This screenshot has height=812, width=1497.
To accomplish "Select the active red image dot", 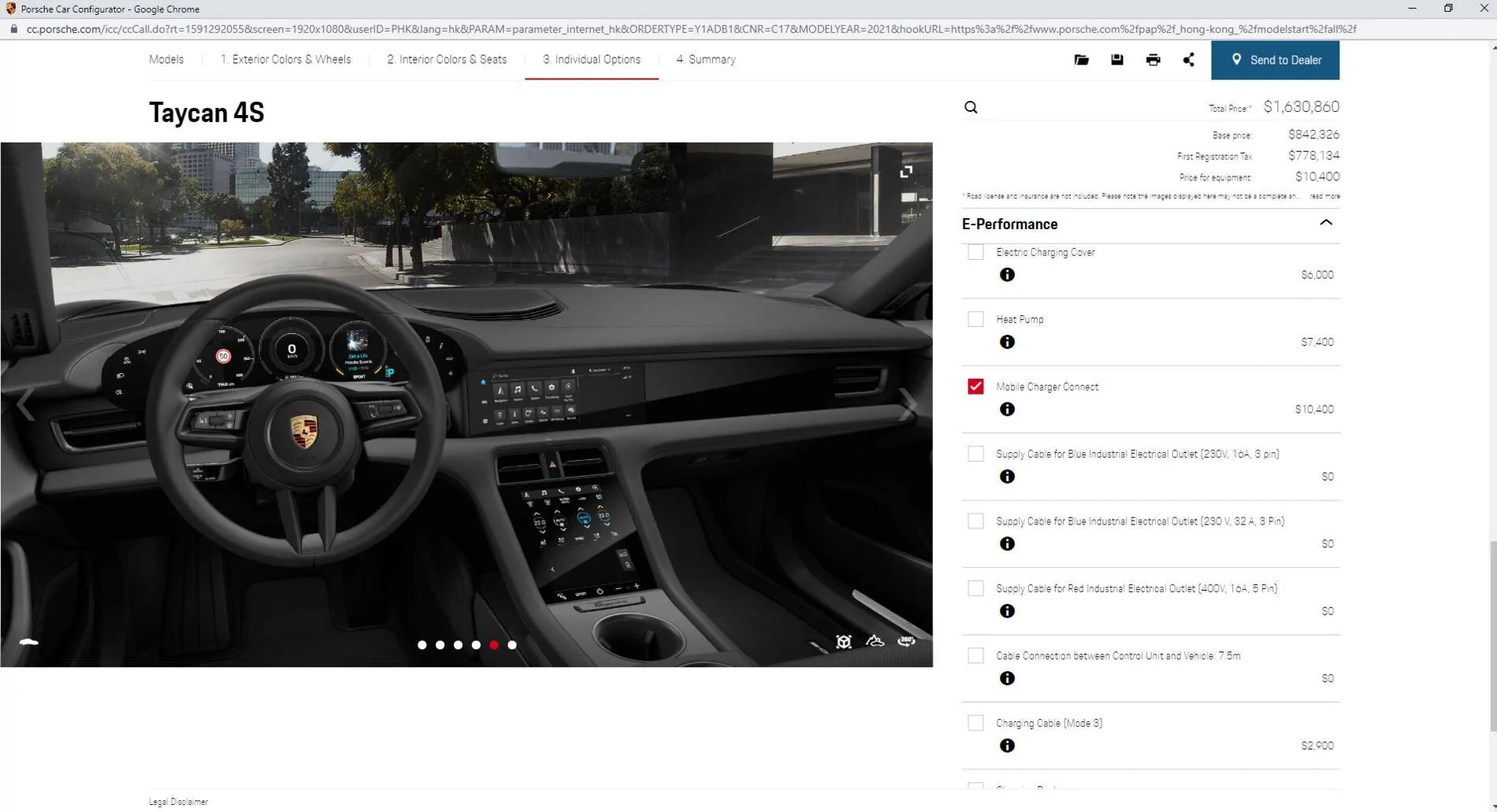I will (x=494, y=645).
